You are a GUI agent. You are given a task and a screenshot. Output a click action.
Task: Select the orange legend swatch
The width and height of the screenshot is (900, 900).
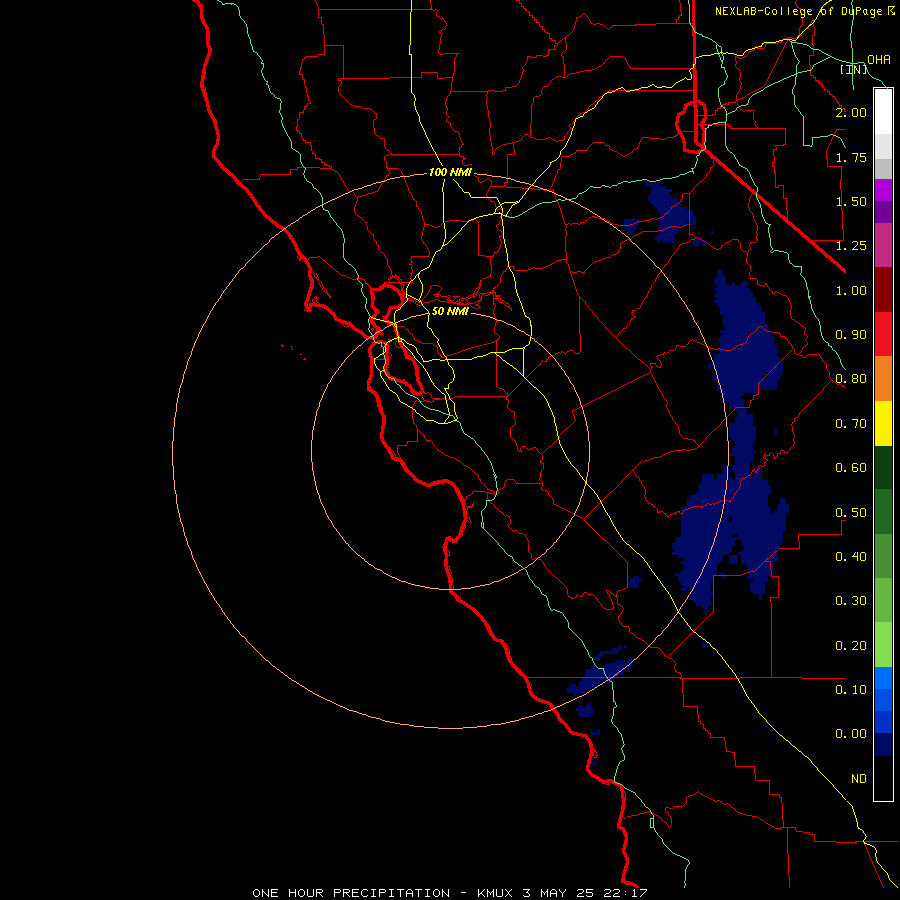[x=883, y=379]
